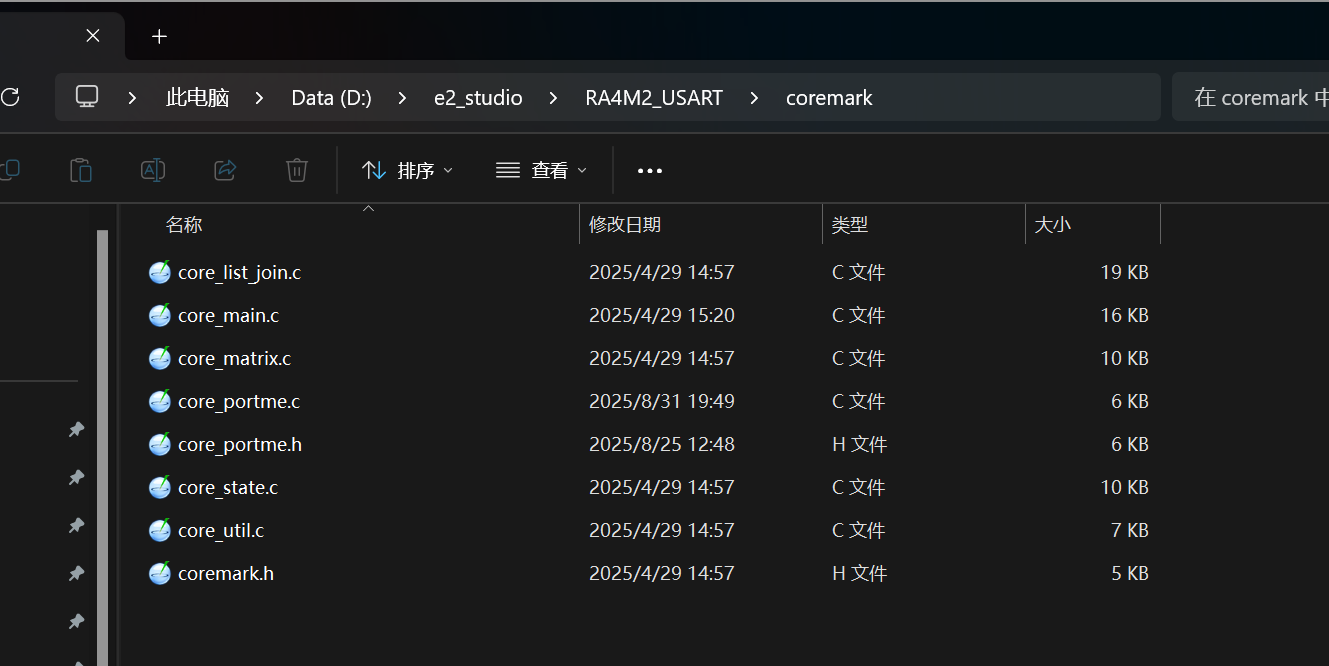
Task: Click the file icon beside core_list_join.c
Action: coord(160,272)
